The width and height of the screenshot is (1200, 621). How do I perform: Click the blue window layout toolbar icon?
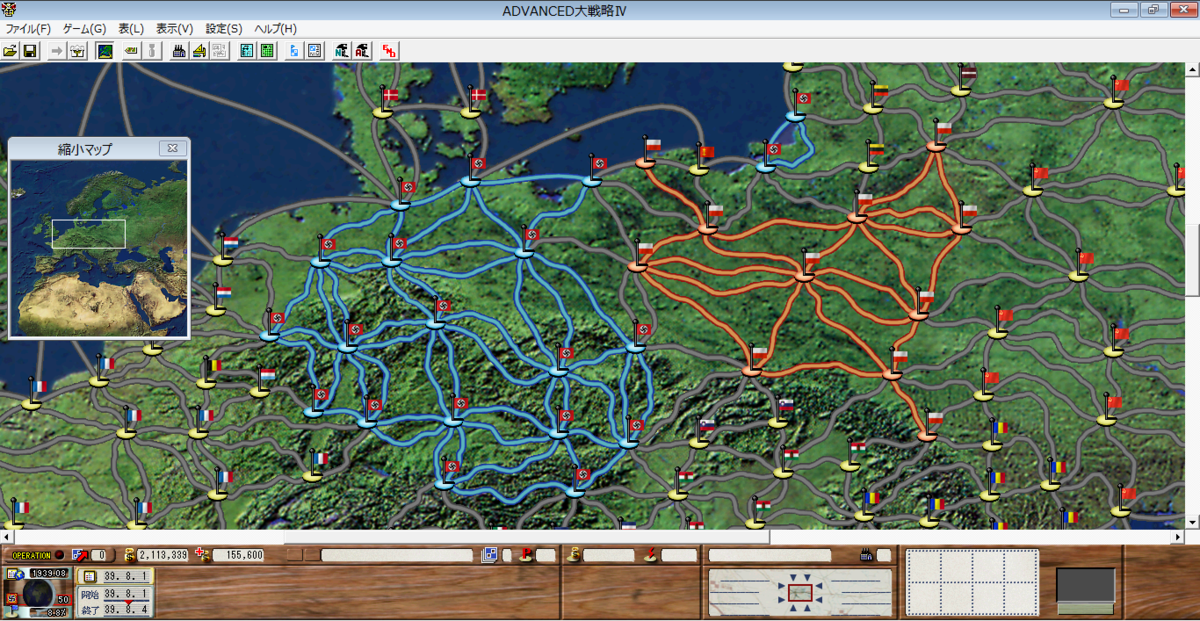pos(314,50)
